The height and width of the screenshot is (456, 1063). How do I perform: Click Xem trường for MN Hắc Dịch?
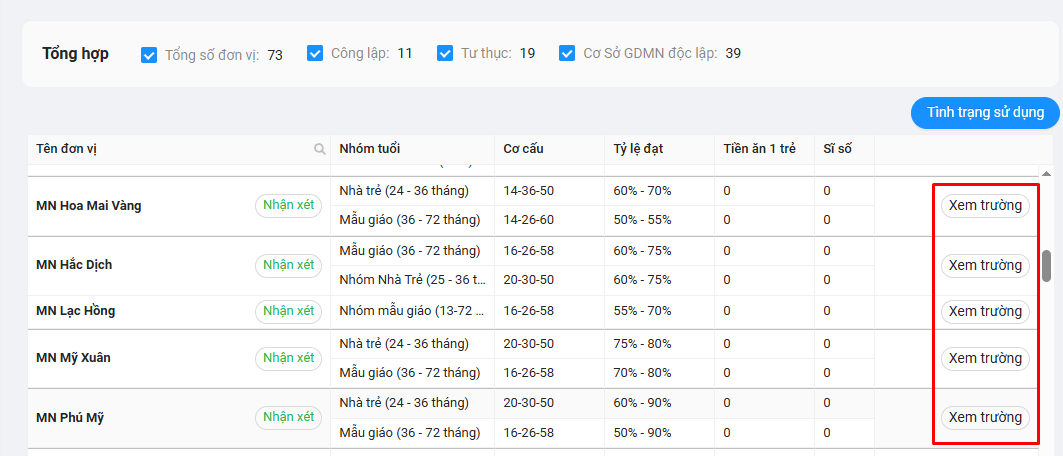(x=985, y=265)
